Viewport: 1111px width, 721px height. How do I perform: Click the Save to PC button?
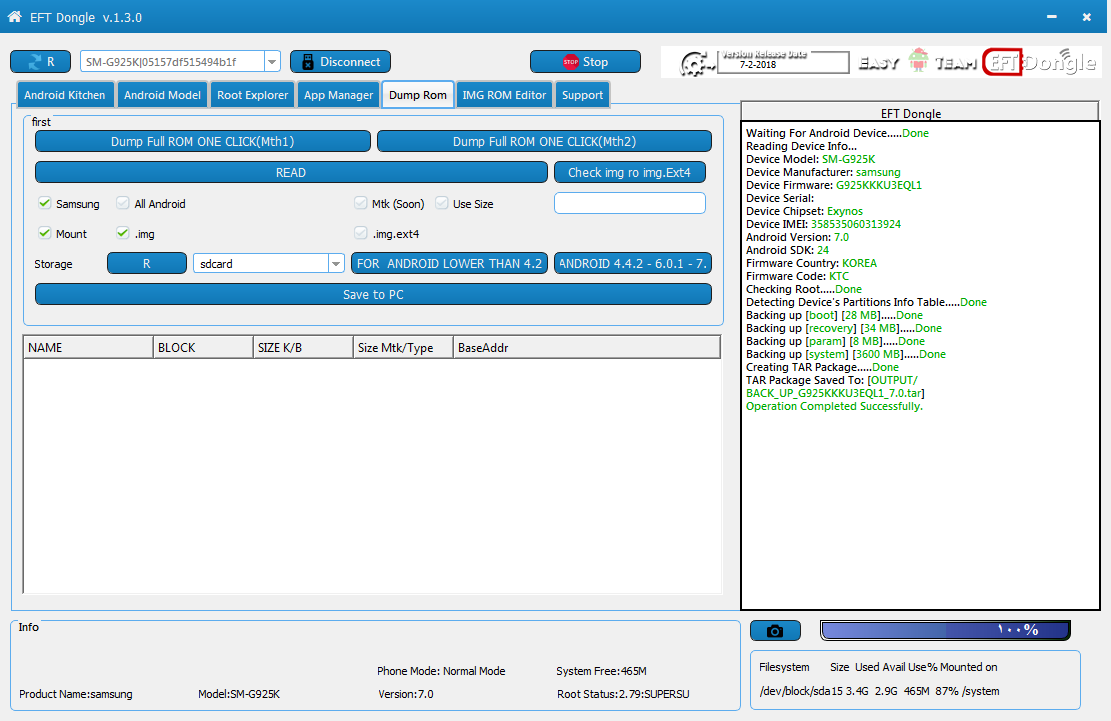click(x=373, y=295)
